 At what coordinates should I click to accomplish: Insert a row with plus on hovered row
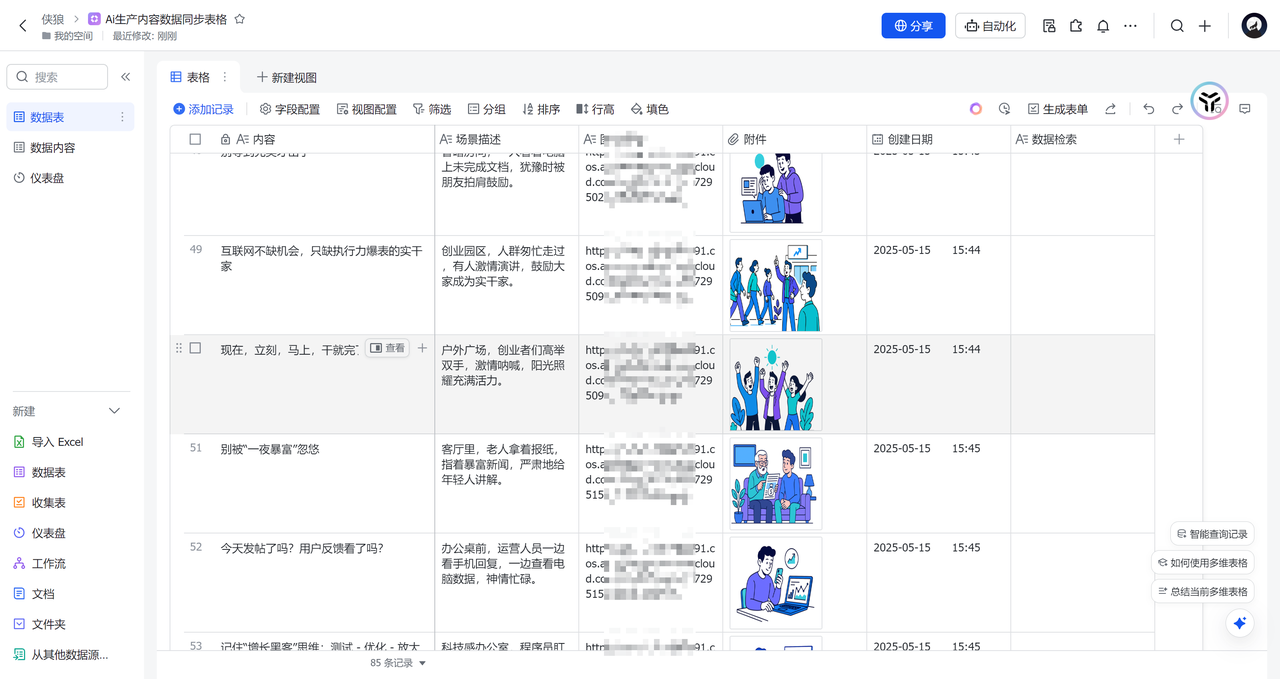[x=422, y=348]
